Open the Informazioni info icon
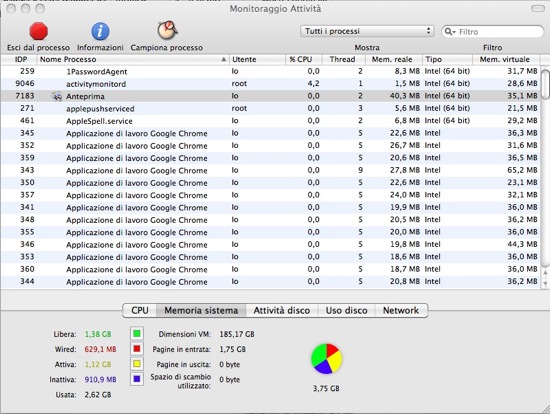 [x=100, y=31]
